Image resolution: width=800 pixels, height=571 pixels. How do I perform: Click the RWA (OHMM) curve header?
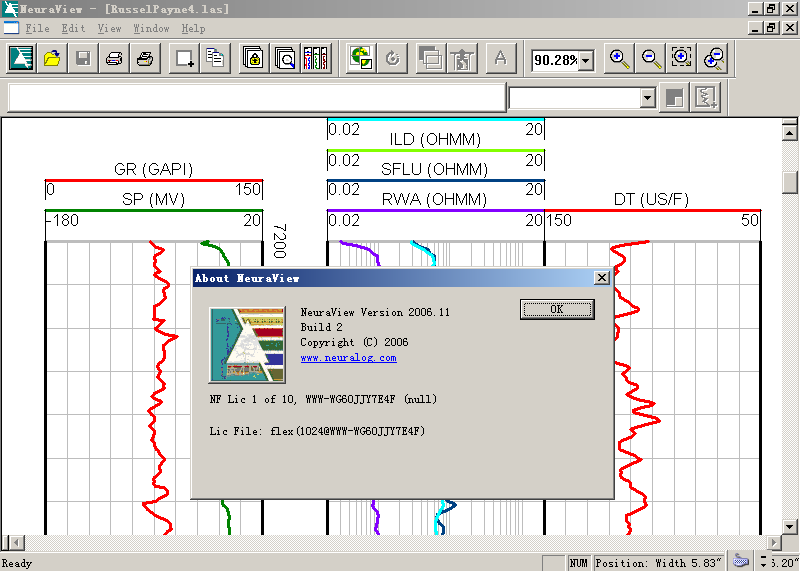tap(435, 199)
